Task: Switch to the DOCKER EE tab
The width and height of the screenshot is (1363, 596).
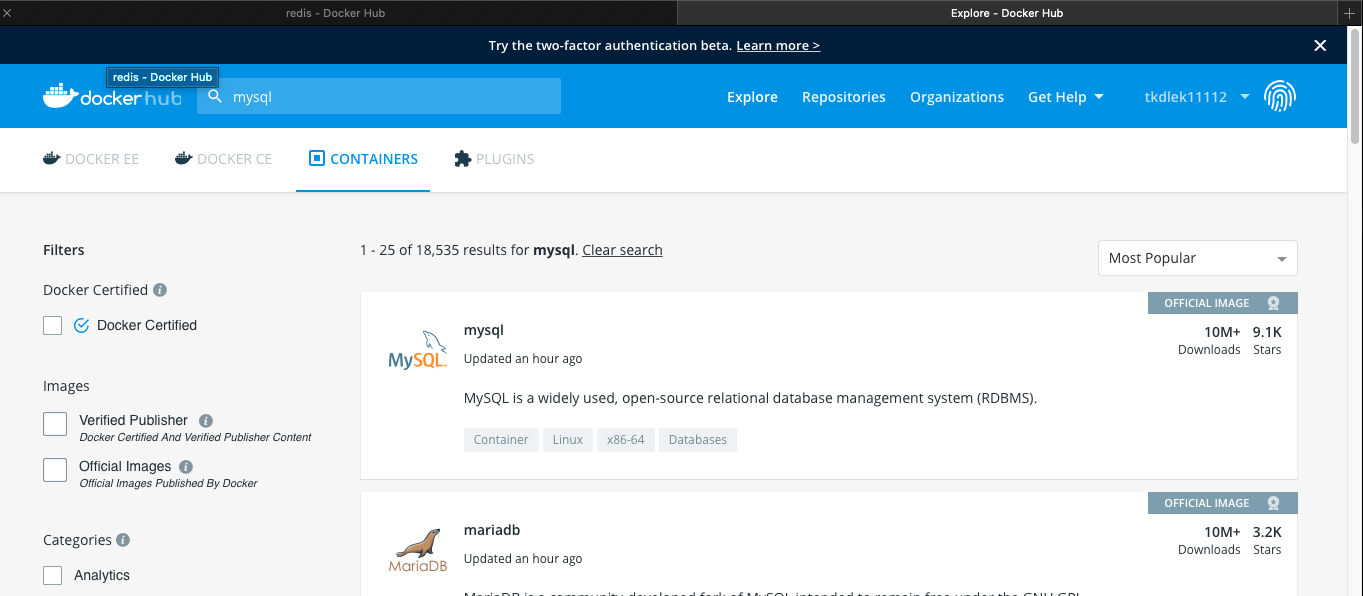Action: click(x=91, y=159)
